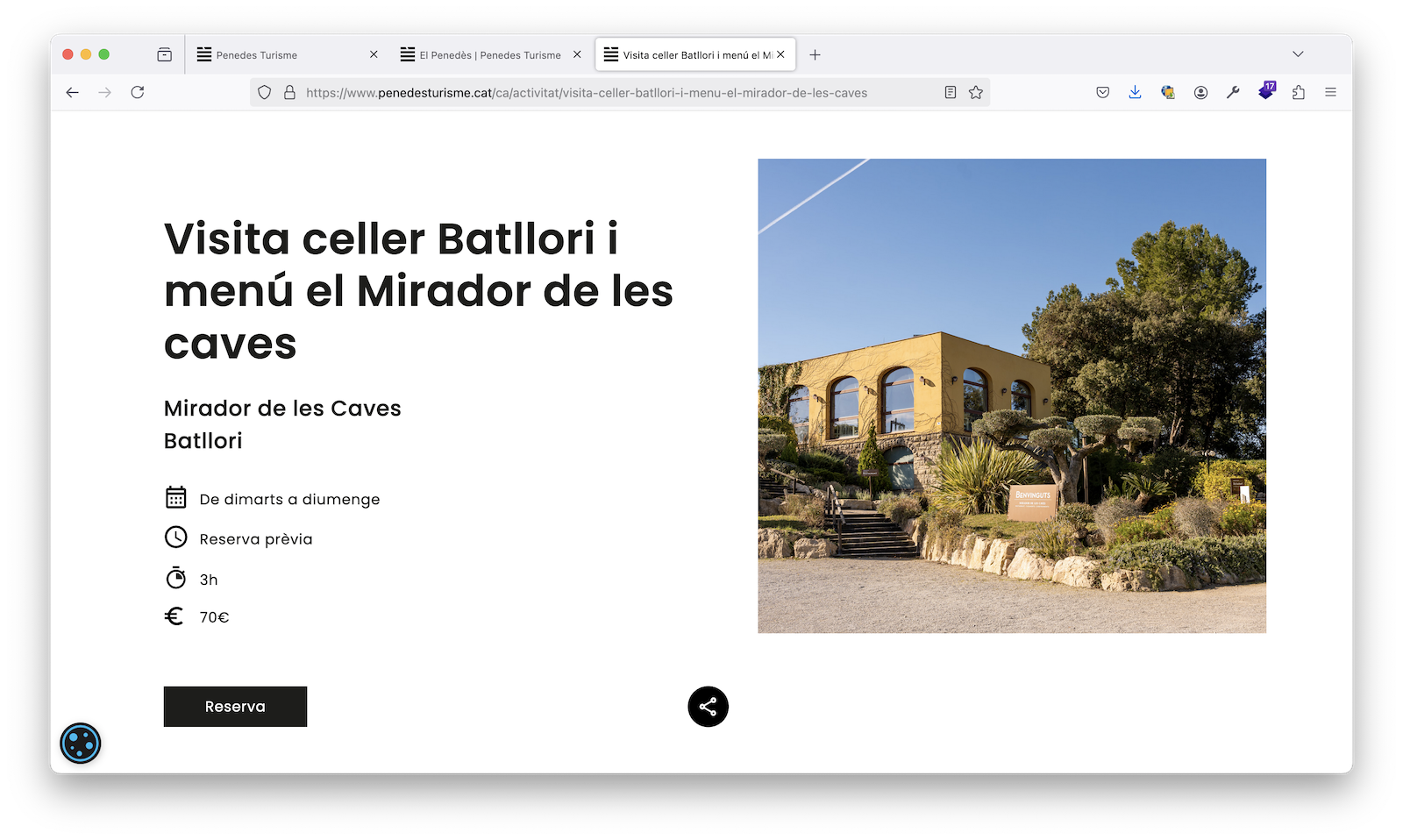This screenshot has width=1403, height=840.
Task: Go back to previous page
Action: (x=73, y=93)
